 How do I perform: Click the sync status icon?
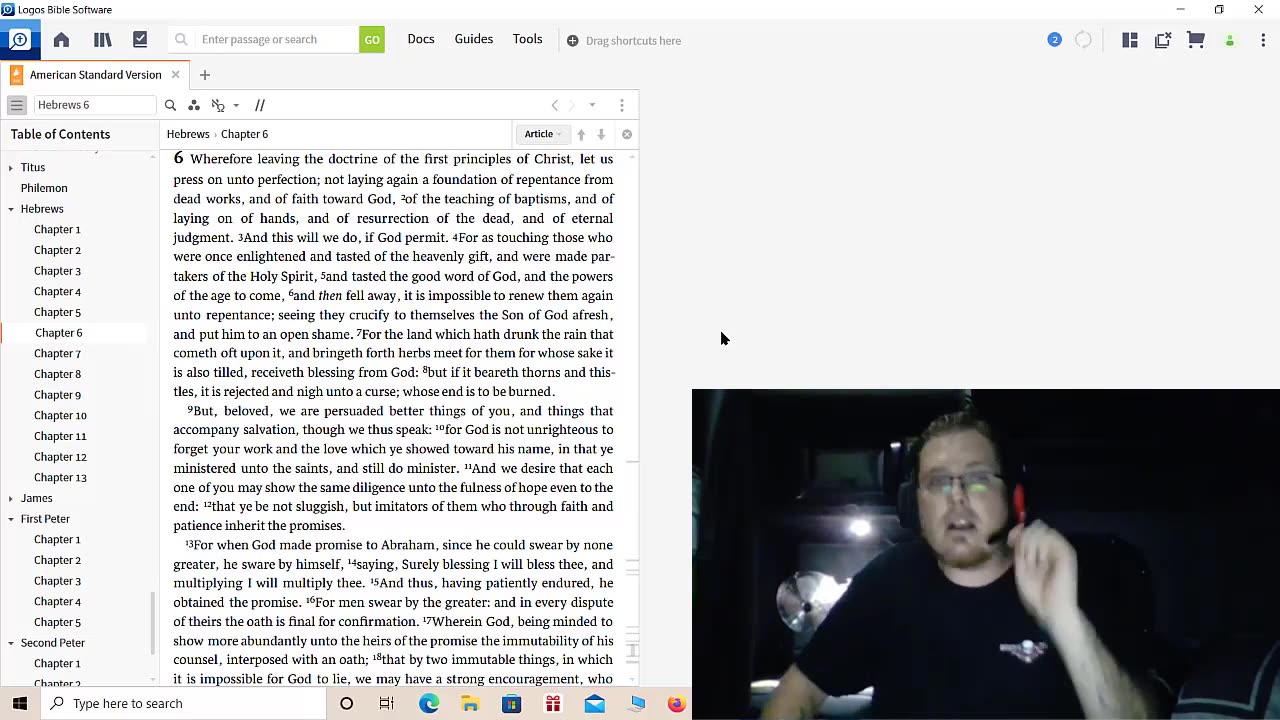point(1084,40)
